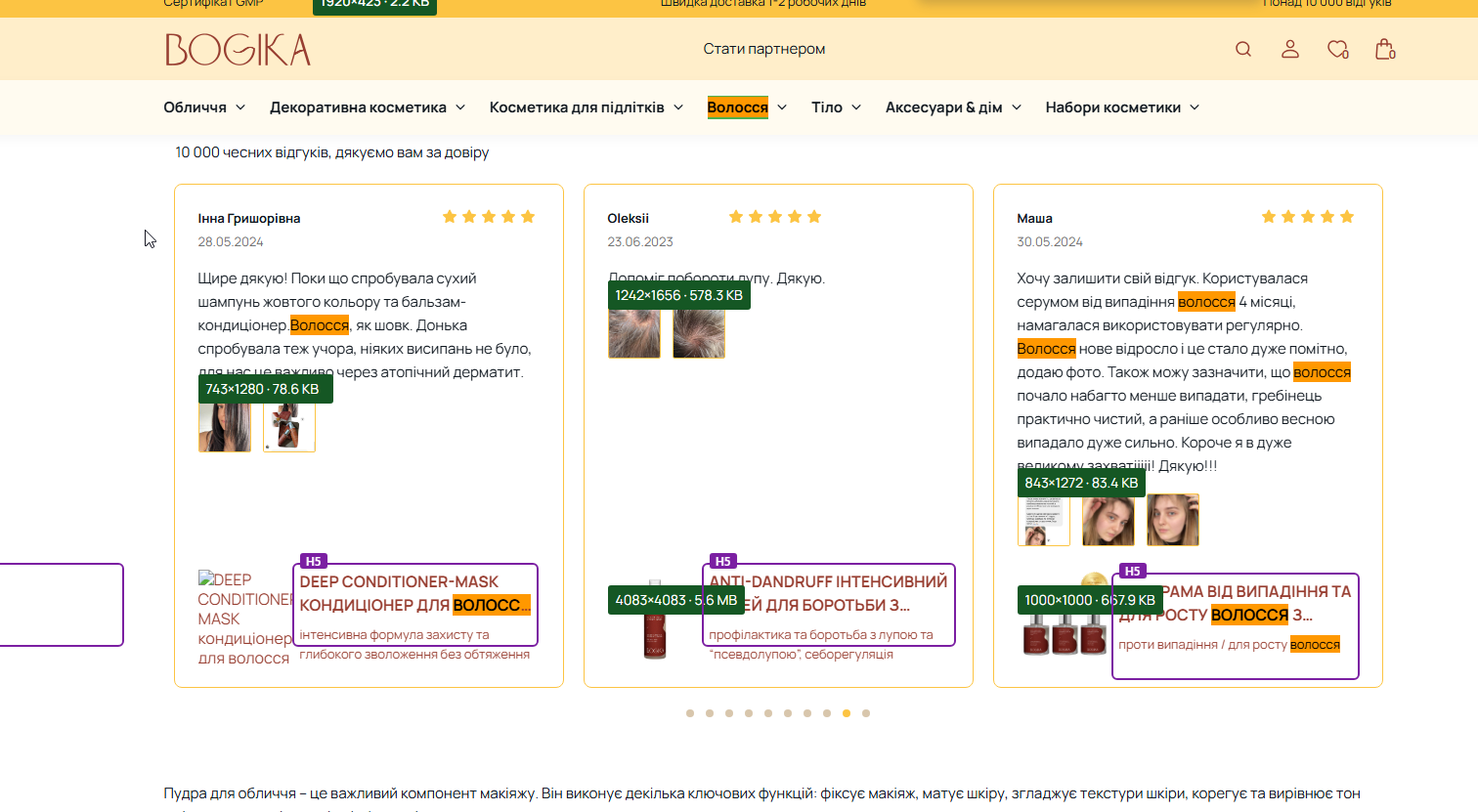Go to sixth review carousel dot

[788, 713]
